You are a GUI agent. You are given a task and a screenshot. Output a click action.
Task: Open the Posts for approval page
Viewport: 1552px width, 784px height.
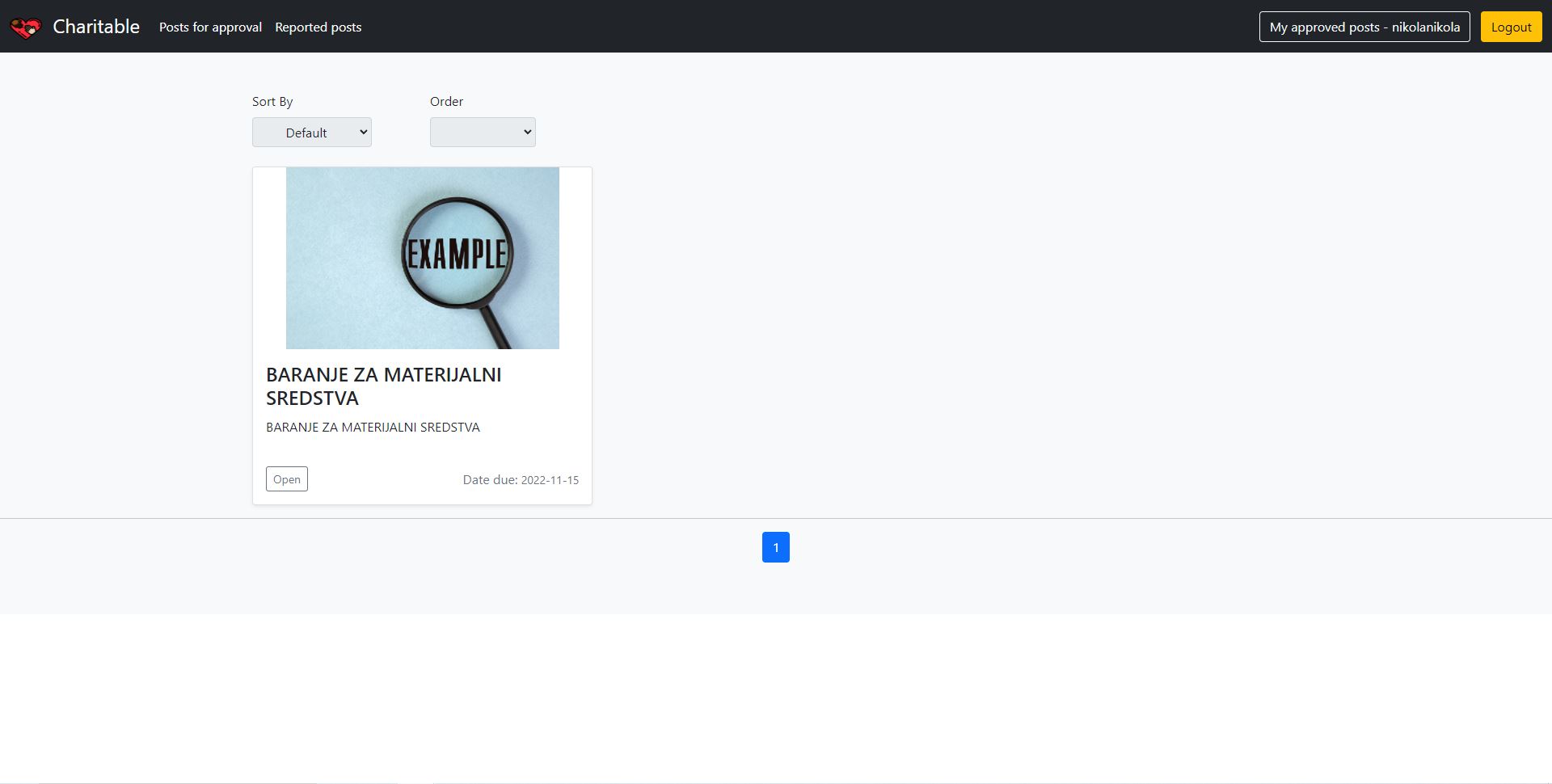tap(210, 27)
